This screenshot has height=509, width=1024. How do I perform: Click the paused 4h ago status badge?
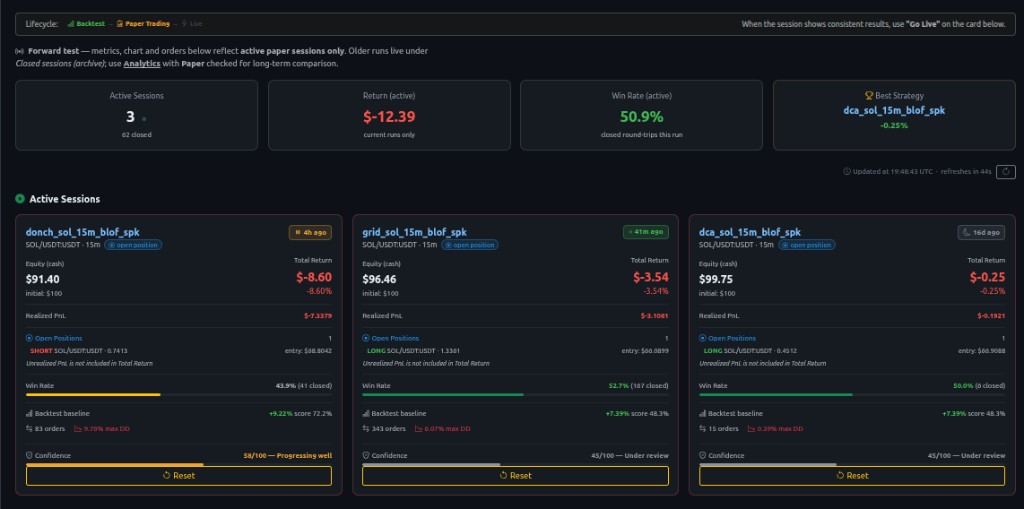[311, 232]
